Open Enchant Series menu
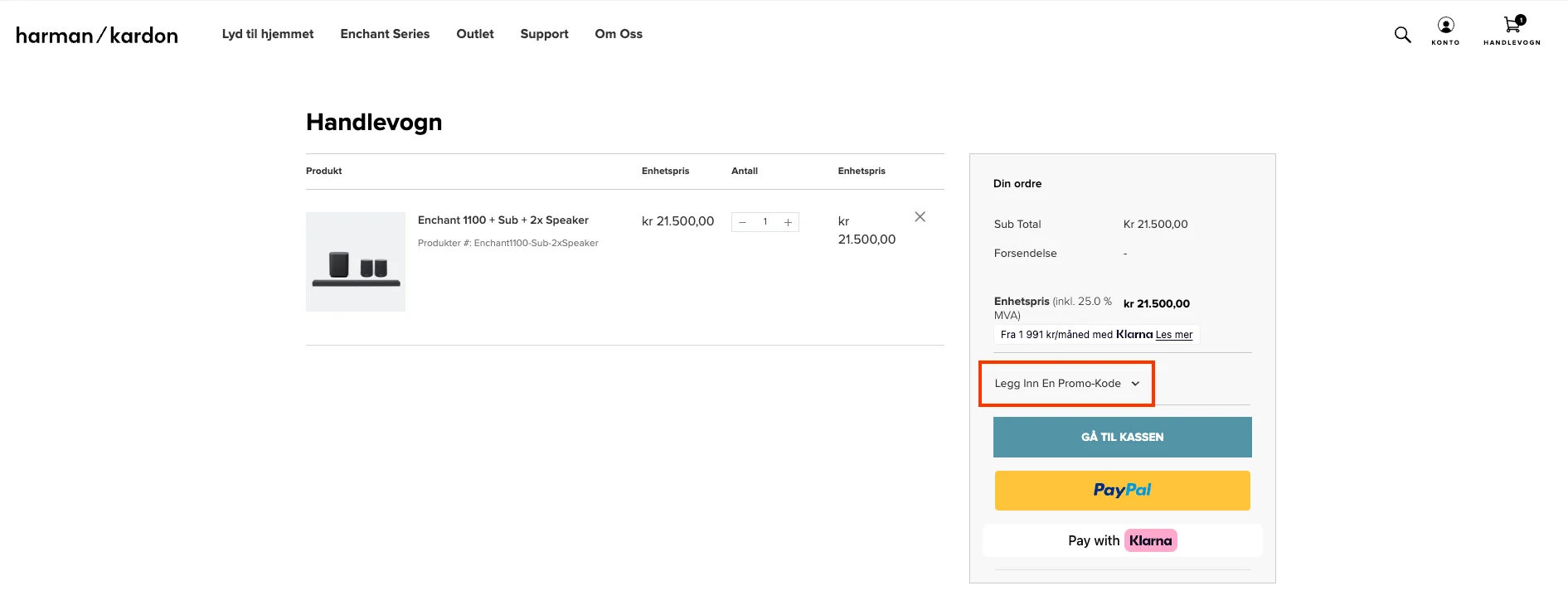 (x=385, y=34)
